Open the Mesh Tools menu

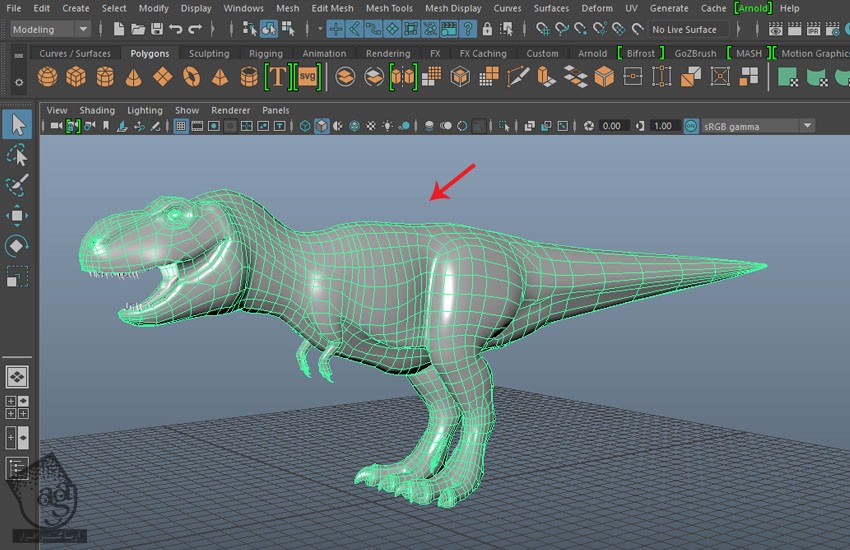(x=388, y=8)
